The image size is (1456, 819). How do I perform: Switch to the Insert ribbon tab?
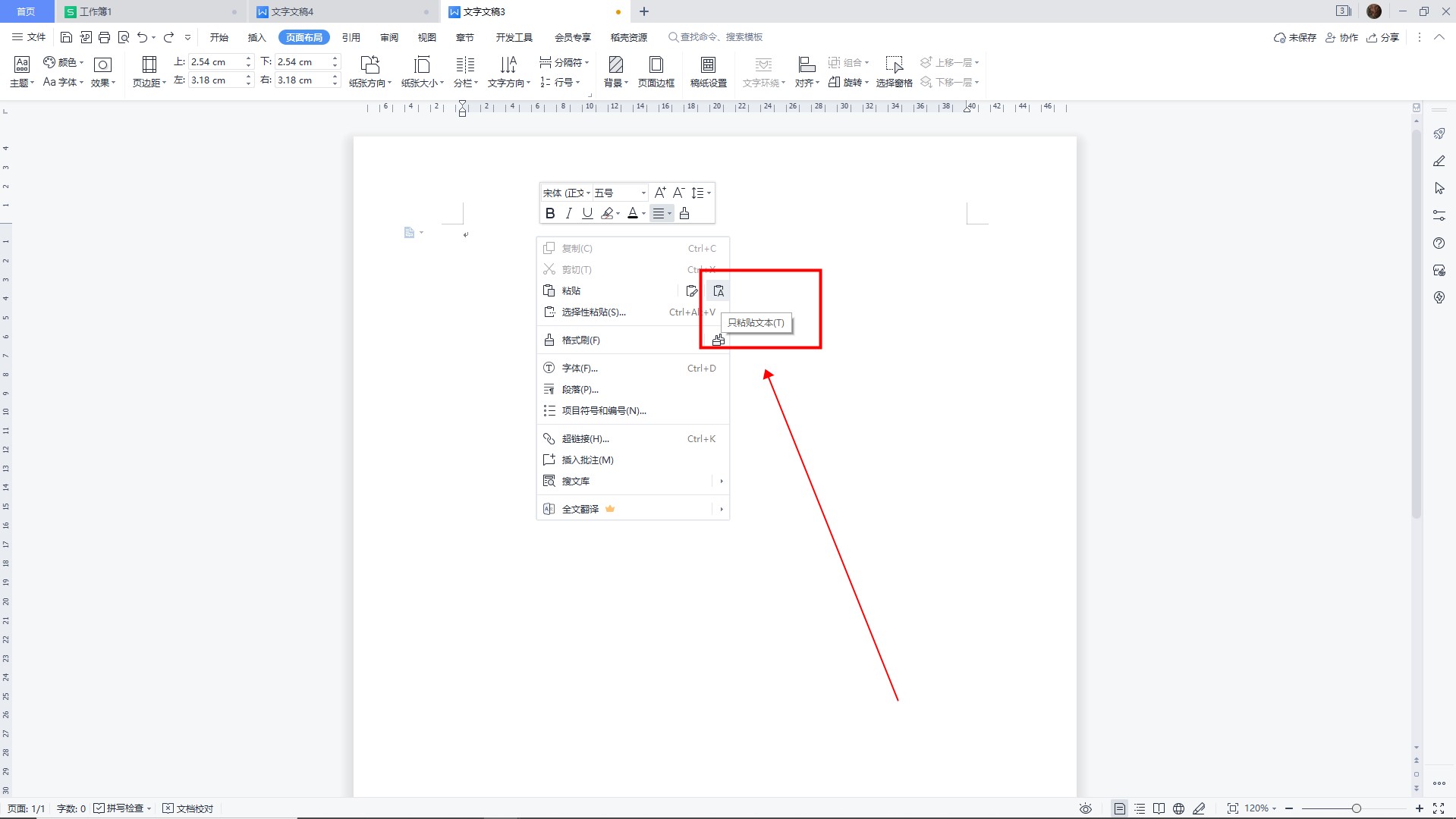pyautogui.click(x=256, y=37)
